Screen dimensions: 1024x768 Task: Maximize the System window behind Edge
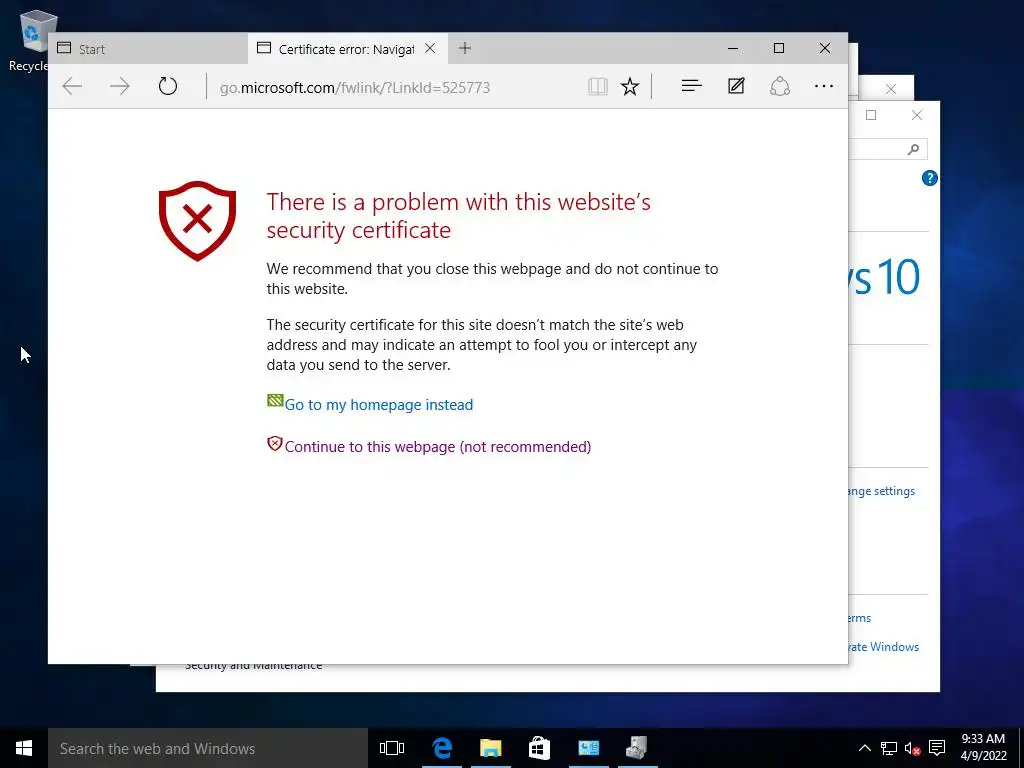click(871, 116)
